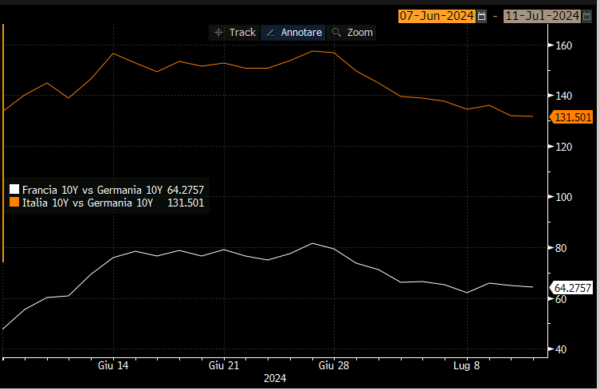Screen dimensions: 600x390
Task: Click the 100 y-axis label
Action: 563,197
